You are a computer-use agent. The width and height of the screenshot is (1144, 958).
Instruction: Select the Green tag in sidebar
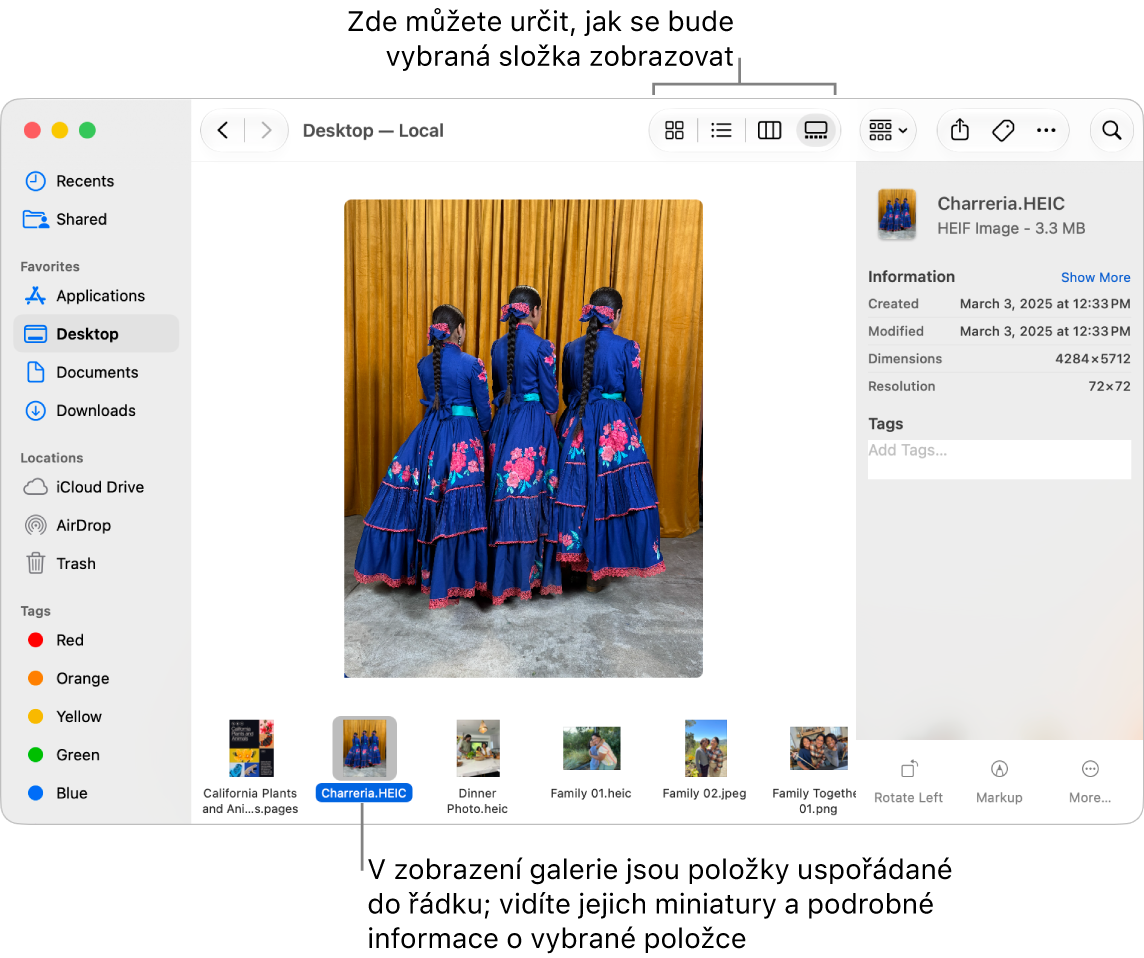(x=96, y=754)
